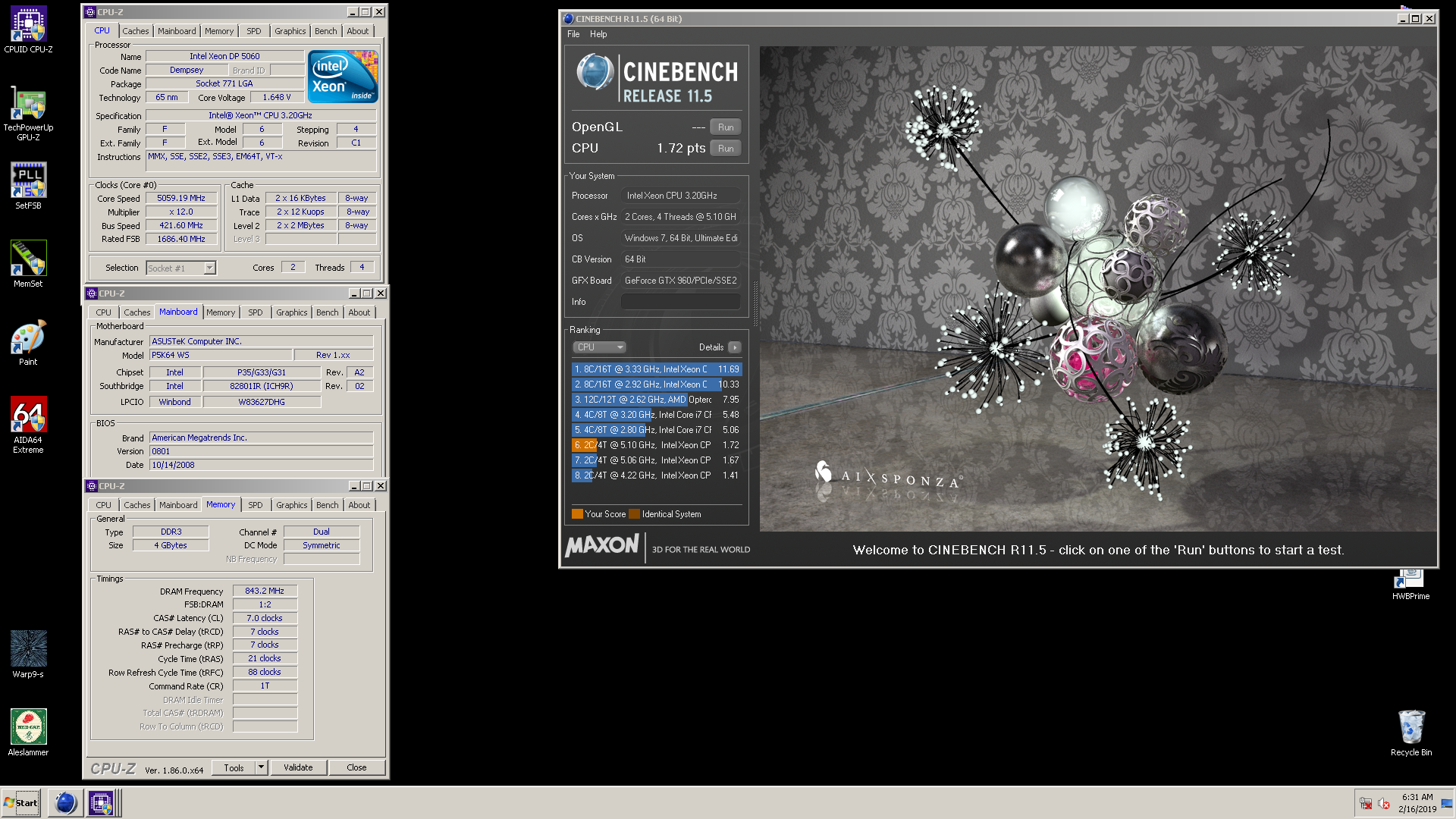
Task: Run the CPU benchmark
Action: (726, 149)
